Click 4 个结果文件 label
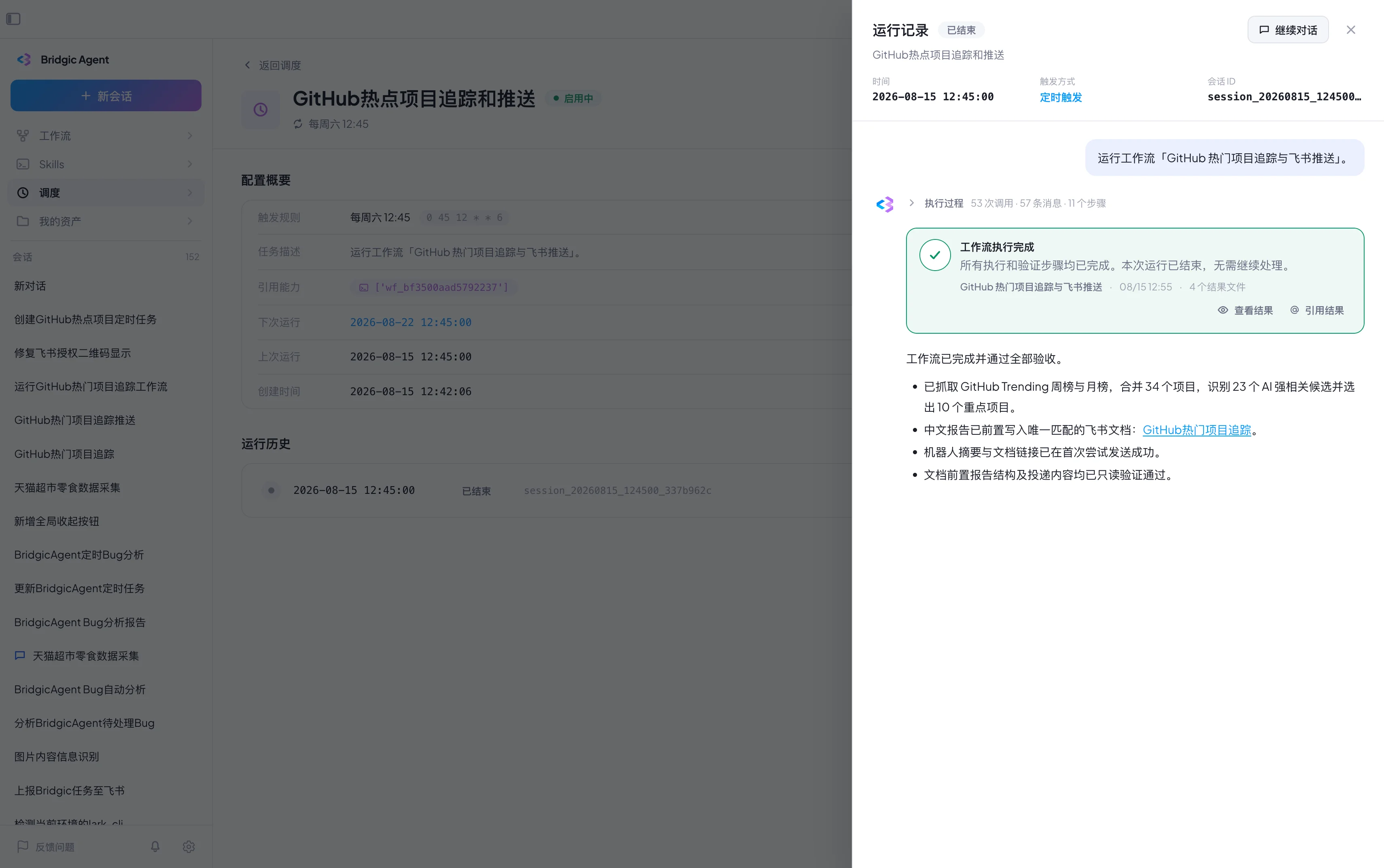This screenshot has width=1384, height=868. point(1217,287)
